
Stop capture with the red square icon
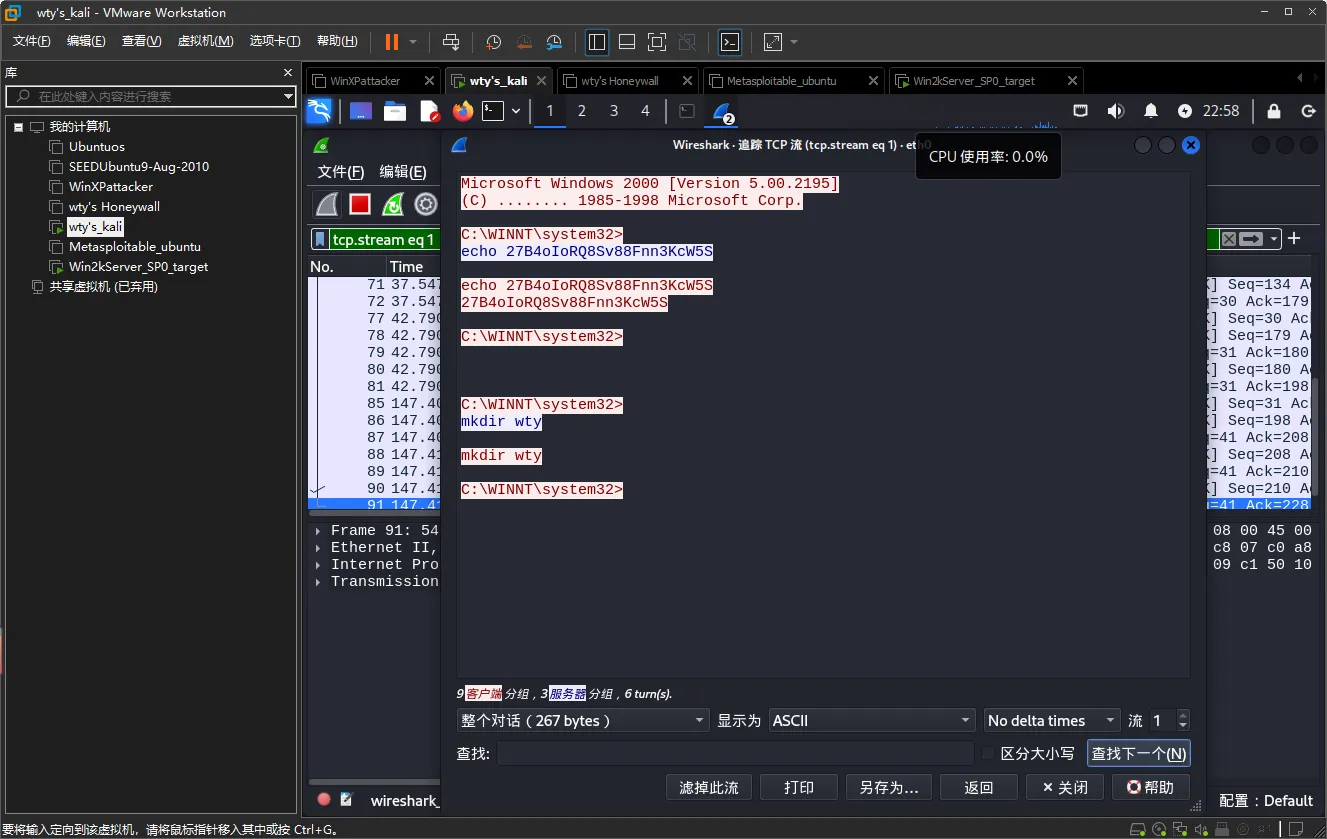click(360, 205)
